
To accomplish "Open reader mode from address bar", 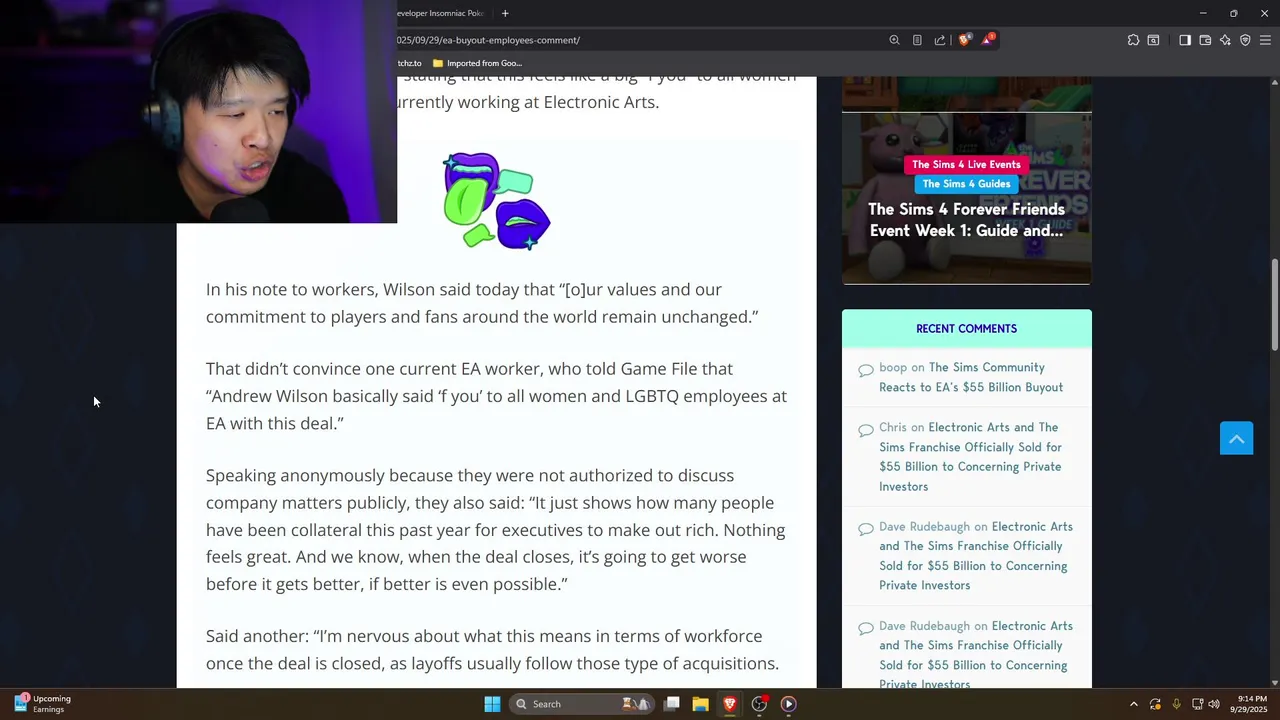I will point(917,40).
